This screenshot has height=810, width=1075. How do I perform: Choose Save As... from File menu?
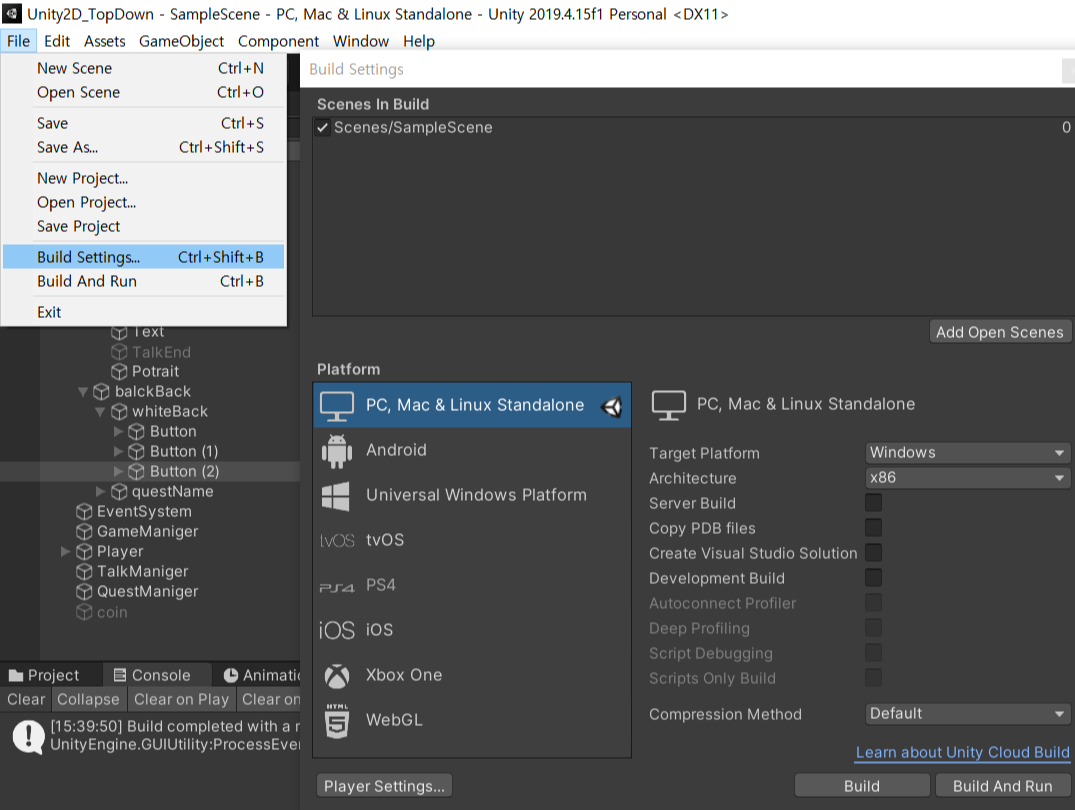point(143,147)
